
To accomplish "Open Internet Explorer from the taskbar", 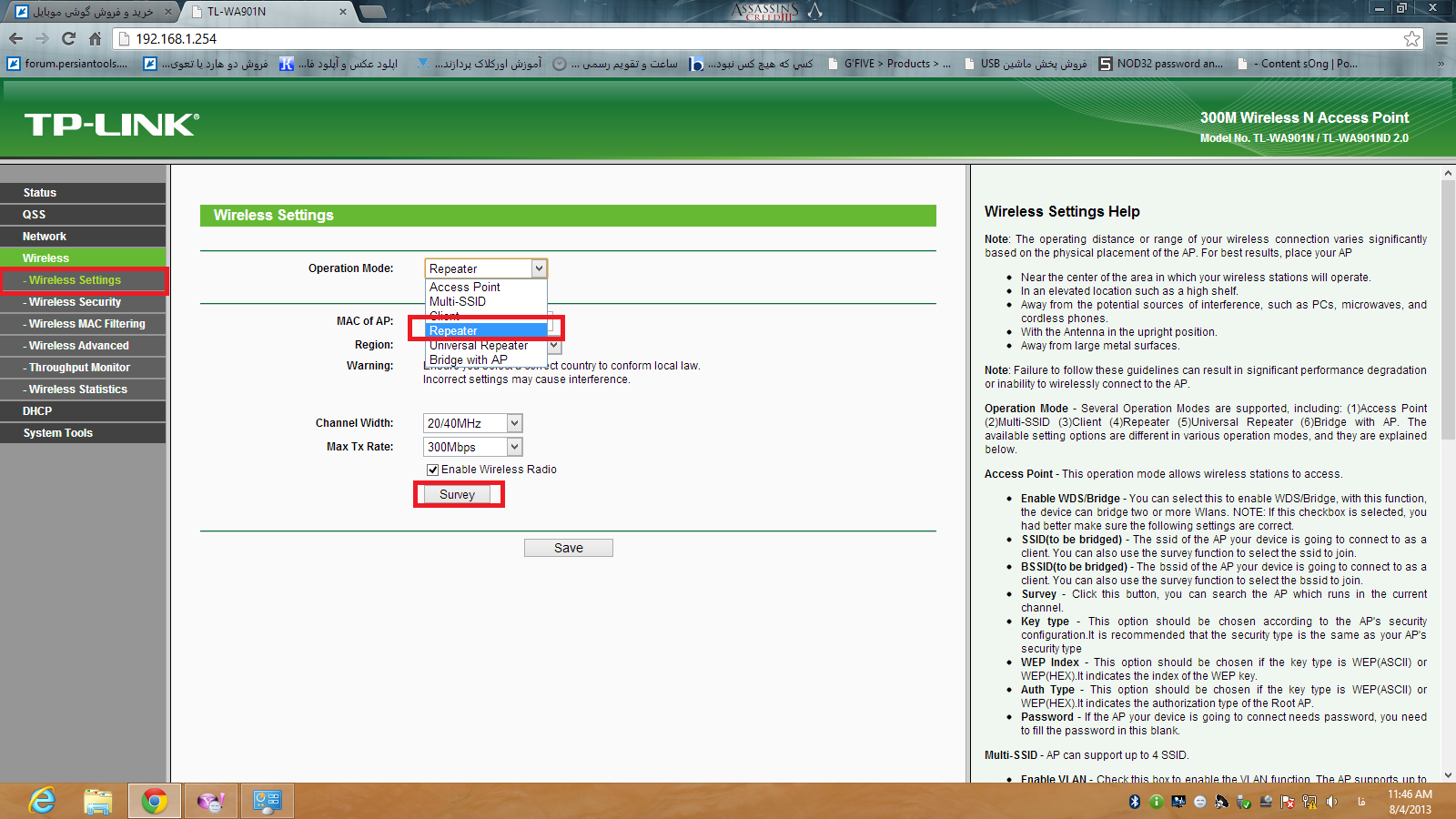I will coord(42,801).
